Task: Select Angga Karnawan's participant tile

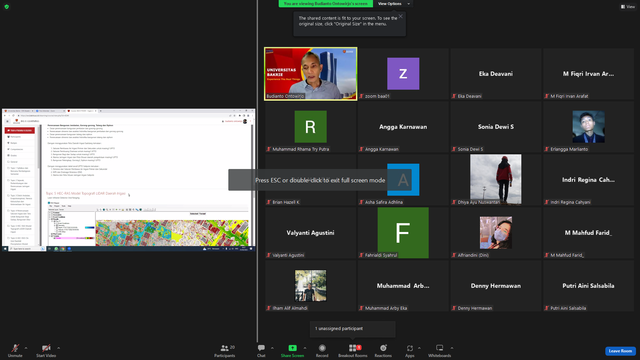Action: click(x=403, y=127)
